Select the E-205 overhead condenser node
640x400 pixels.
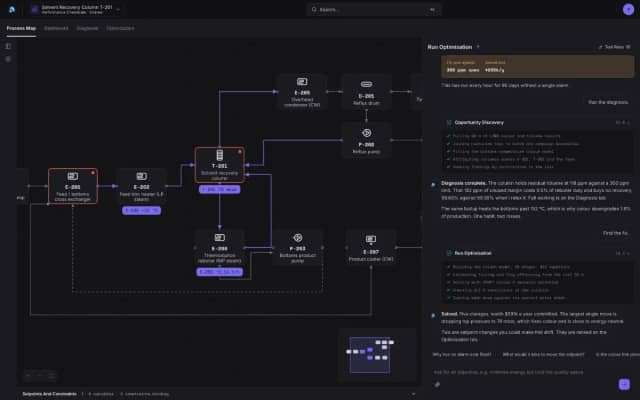[302, 92]
